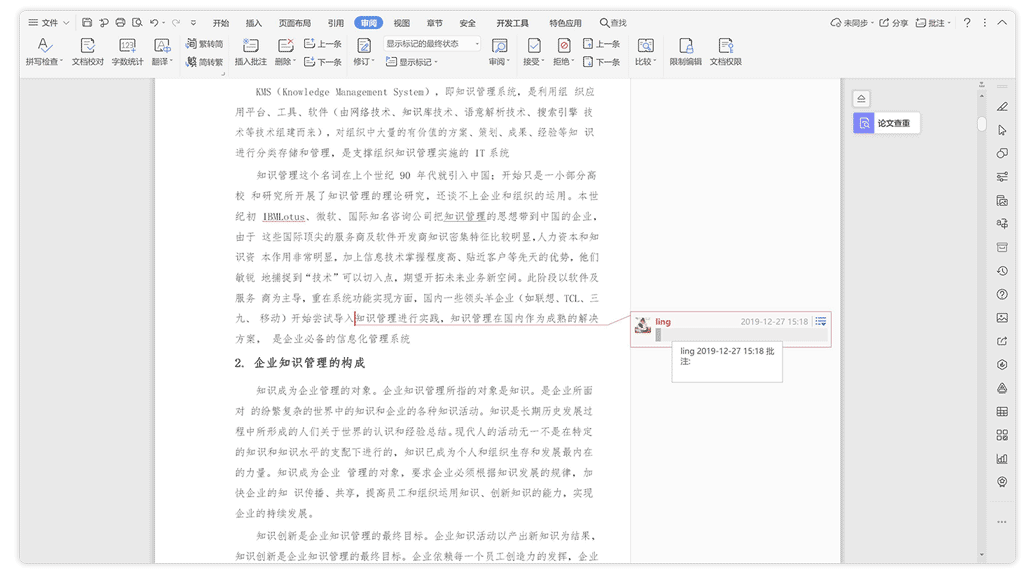The height and width of the screenshot is (574, 1033).
Task: Switch to the 开发工具 tab
Action: [512, 22]
